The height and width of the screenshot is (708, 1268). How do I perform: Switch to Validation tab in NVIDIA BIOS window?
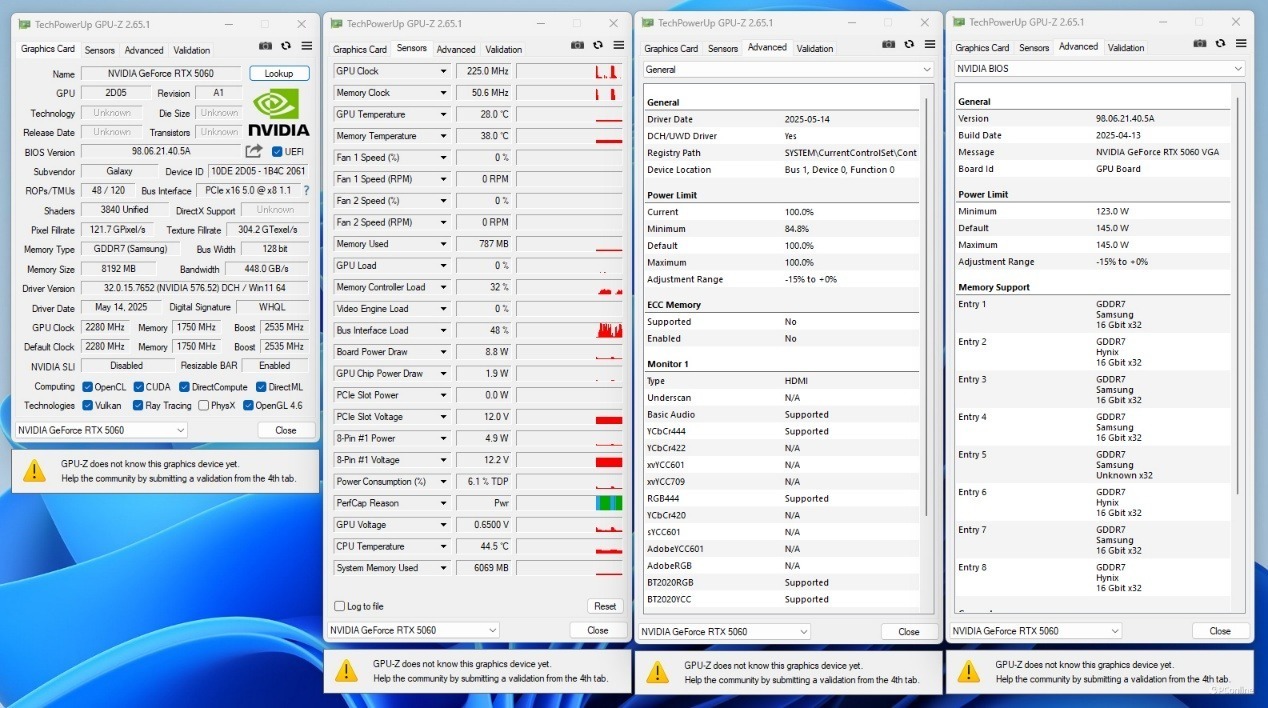point(1126,48)
